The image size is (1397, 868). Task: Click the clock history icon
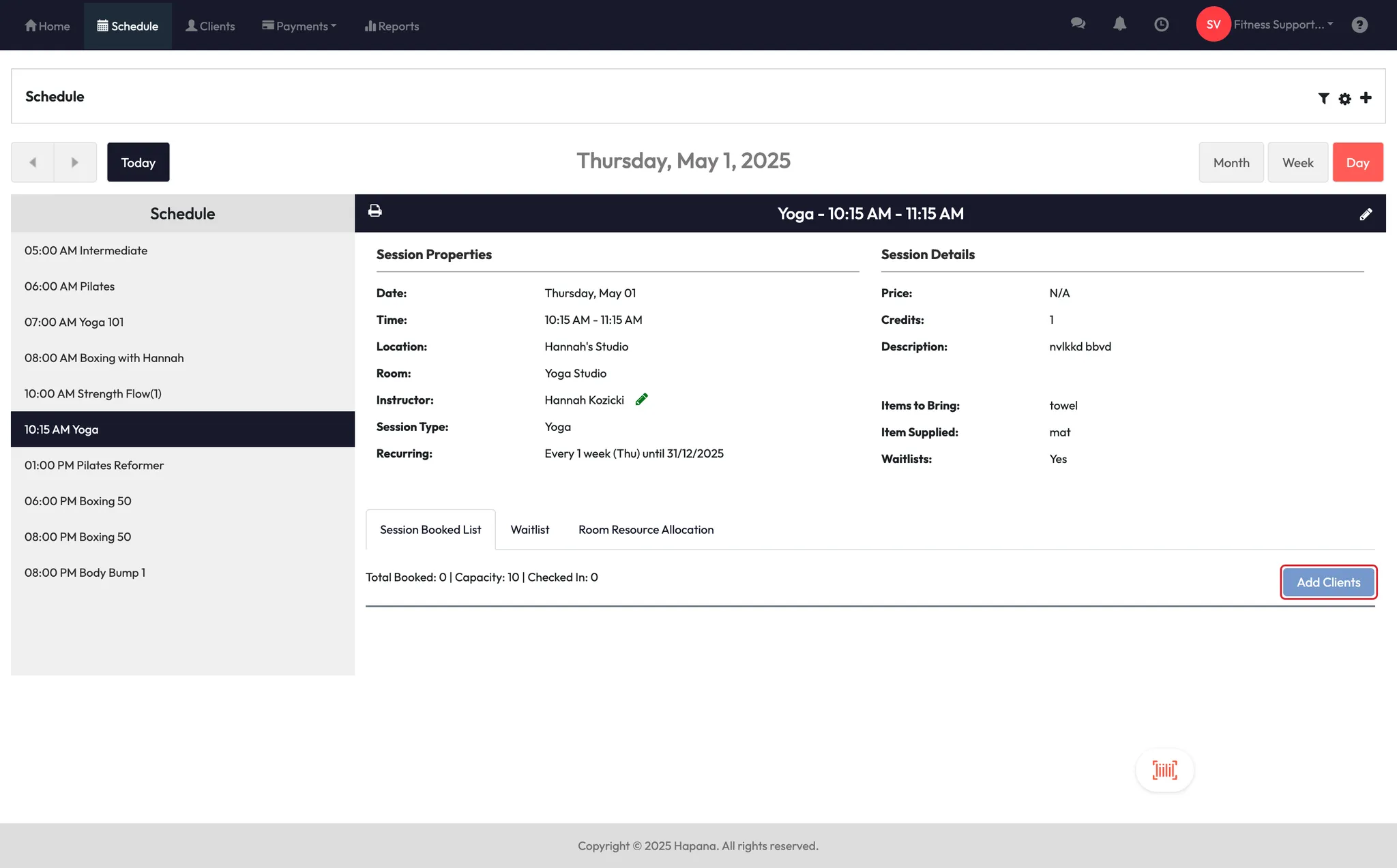(x=1161, y=25)
